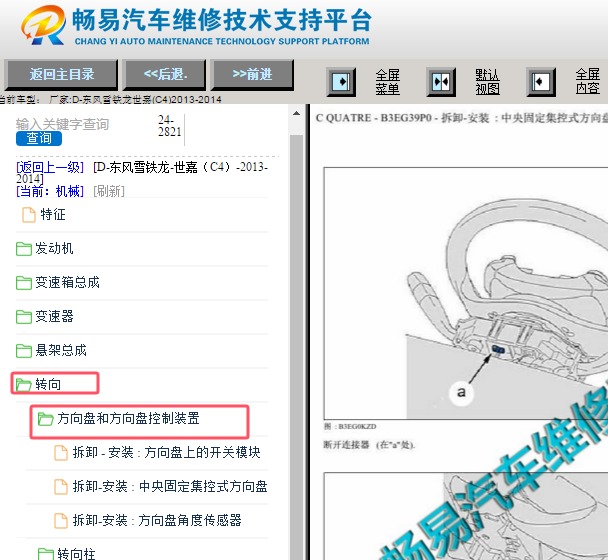Click the full-screen menu arrow icon
The image size is (608, 560).
point(341,82)
